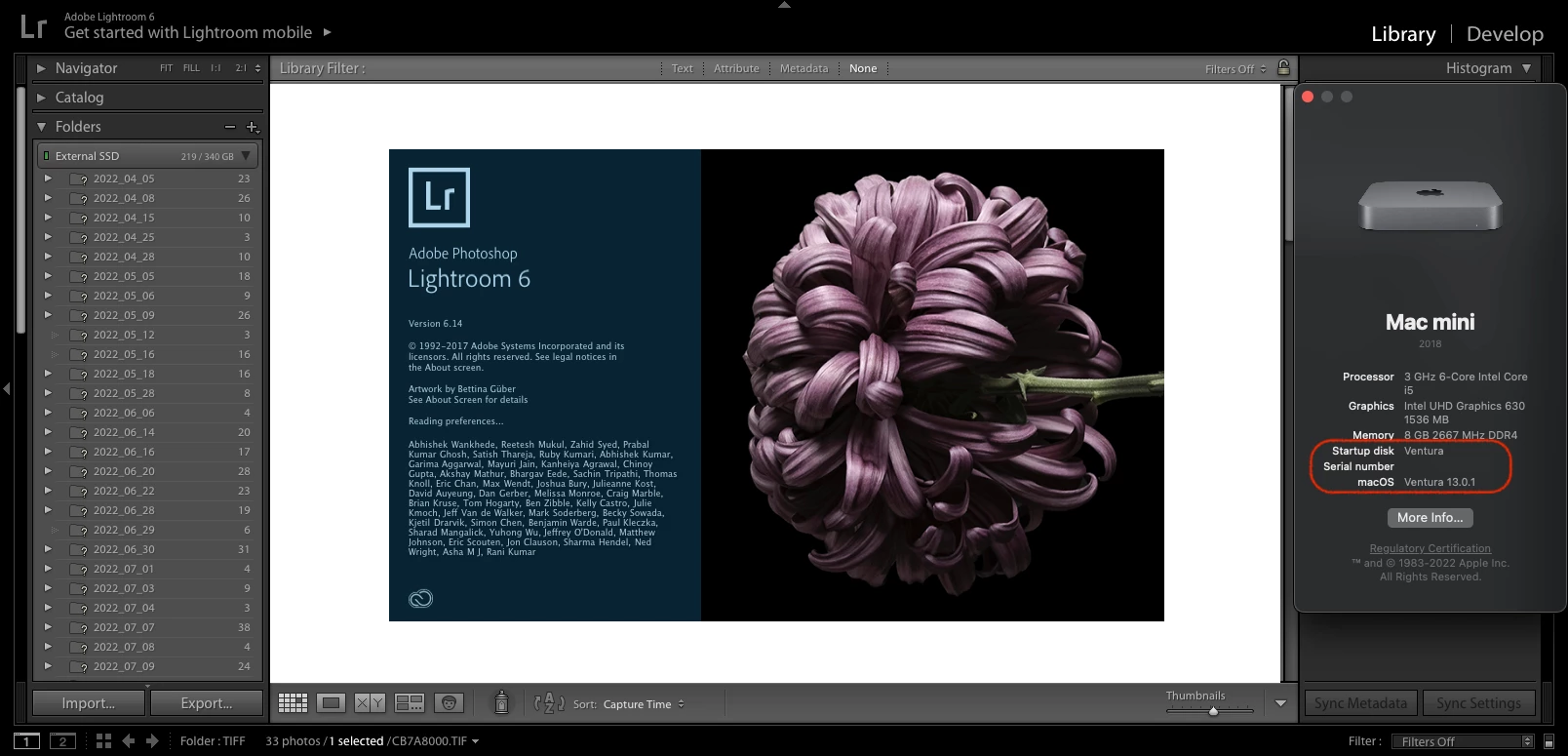Toggle filter switch at bottom right

1548,742
